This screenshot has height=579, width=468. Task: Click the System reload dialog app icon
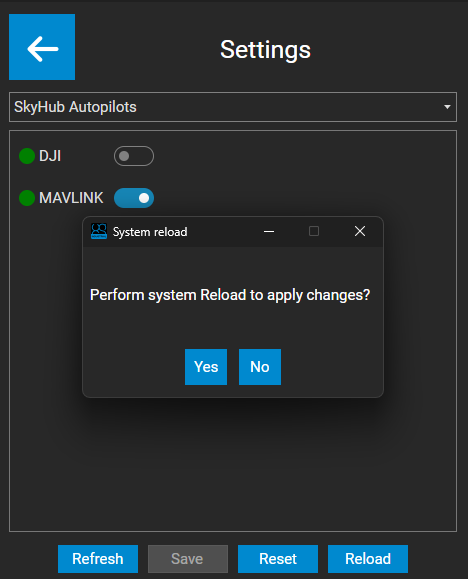[99, 232]
